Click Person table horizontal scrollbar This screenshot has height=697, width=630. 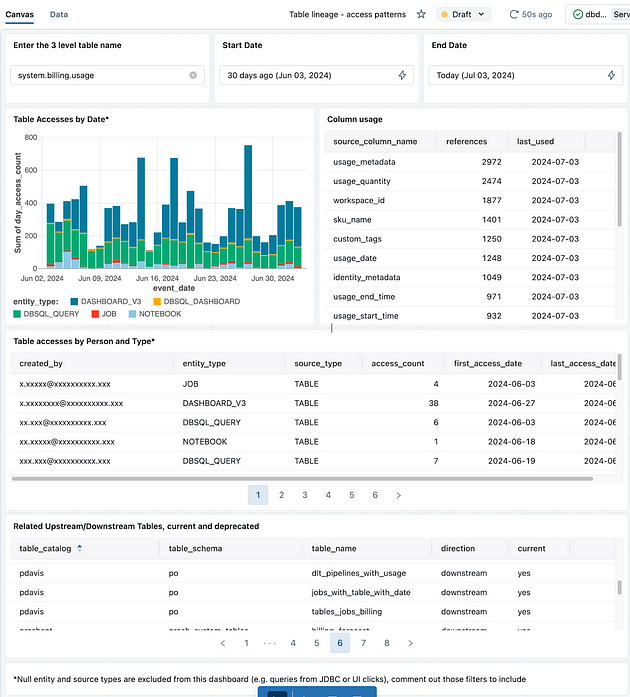coord(302,479)
